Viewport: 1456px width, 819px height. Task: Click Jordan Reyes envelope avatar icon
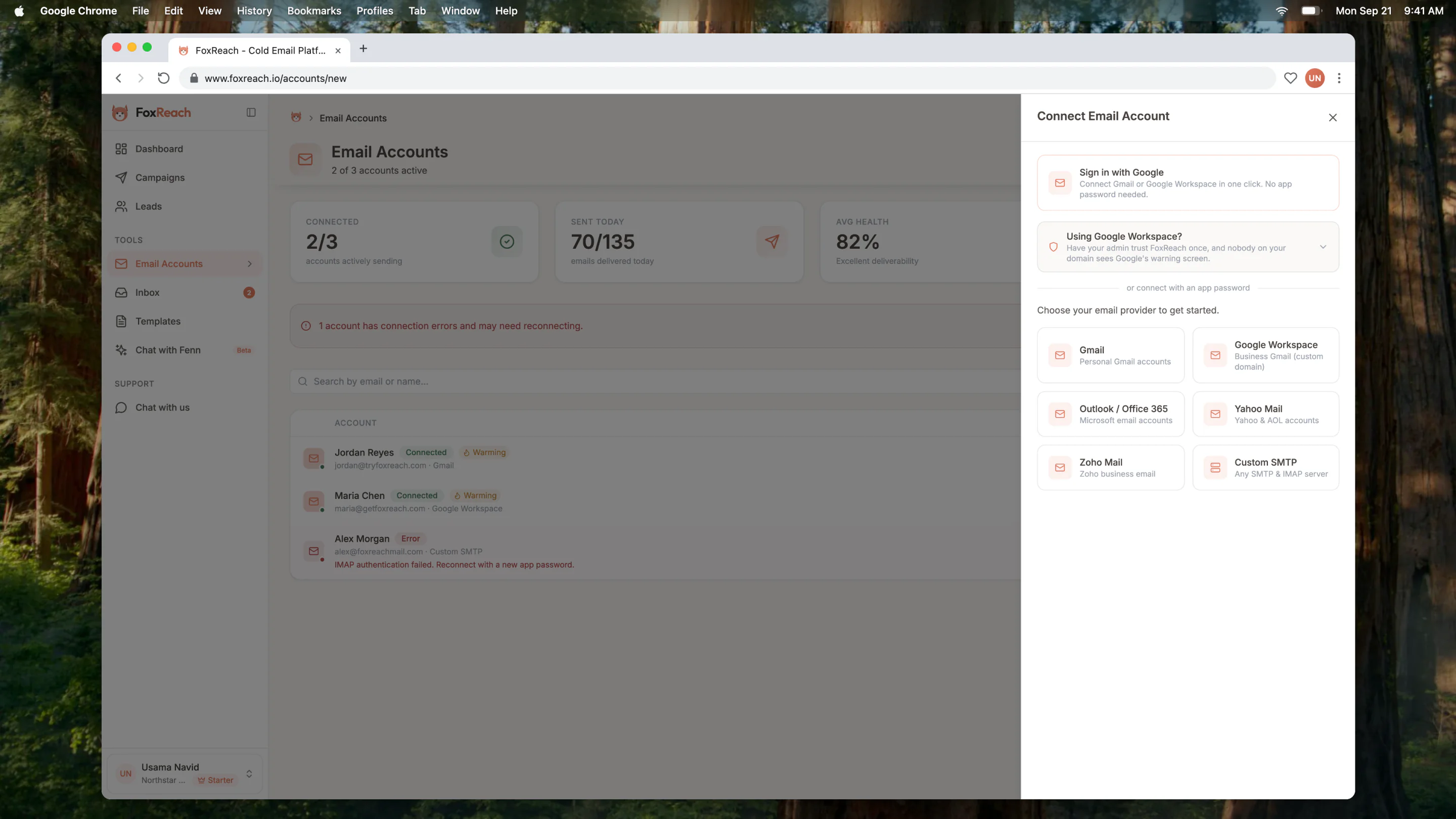(x=313, y=459)
